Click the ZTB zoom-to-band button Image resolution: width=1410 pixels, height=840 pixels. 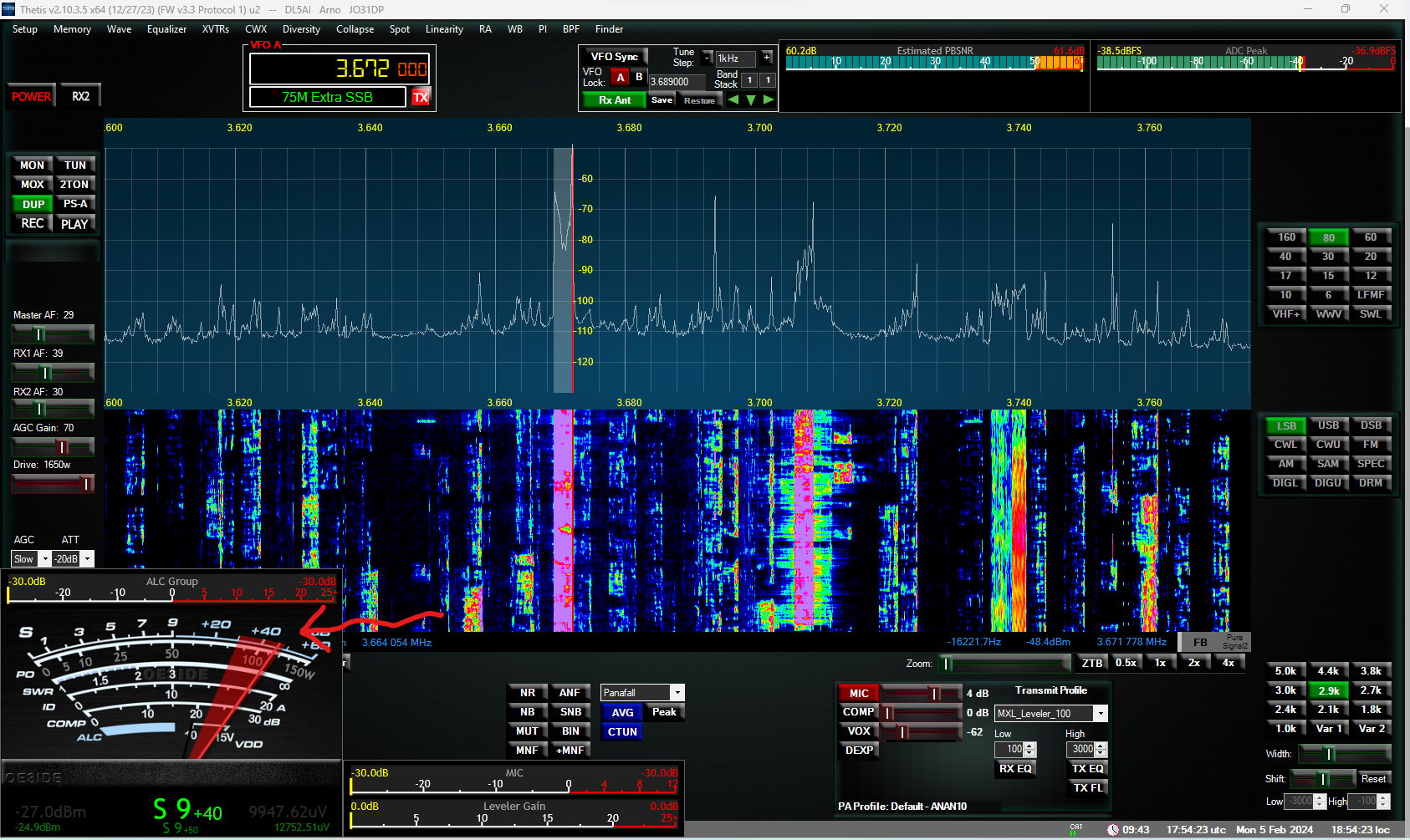pos(1091,662)
